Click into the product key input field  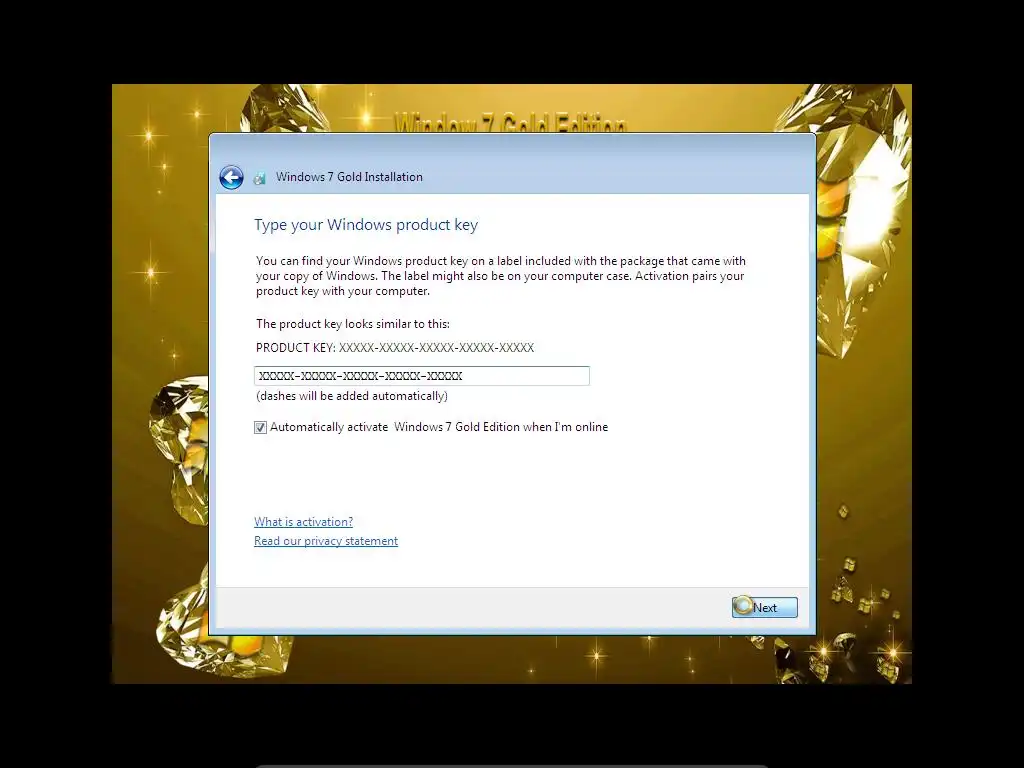pos(422,376)
